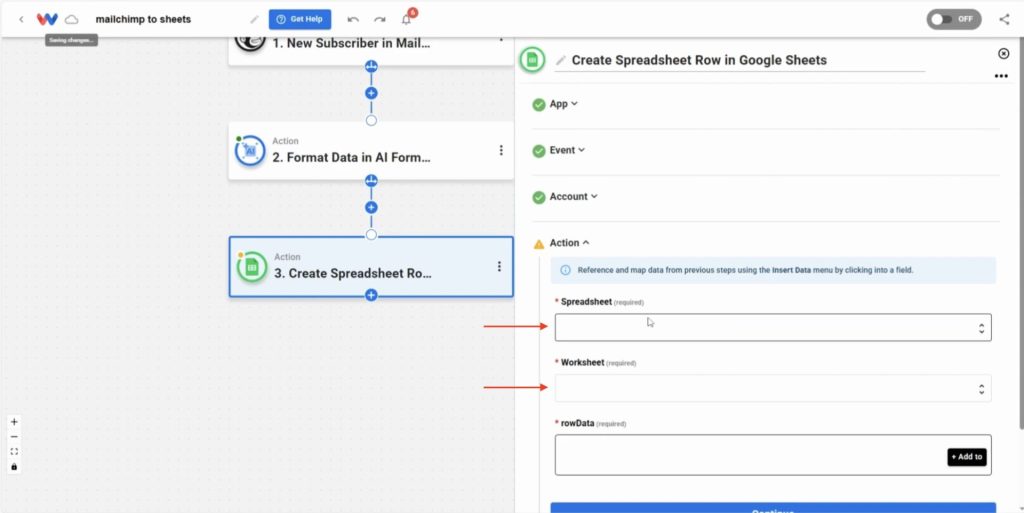Open the panel's three-dot more menu
This screenshot has width=1024, height=513.
(1000, 76)
